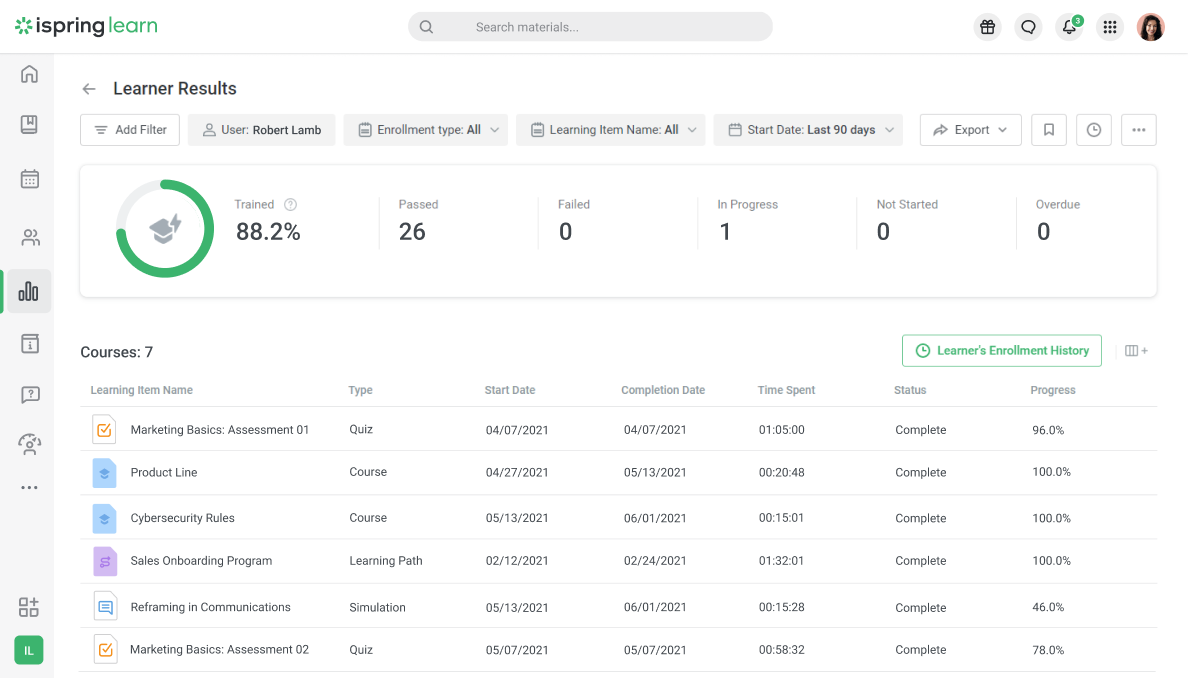Open the notifications bell

pyautogui.click(x=1069, y=27)
